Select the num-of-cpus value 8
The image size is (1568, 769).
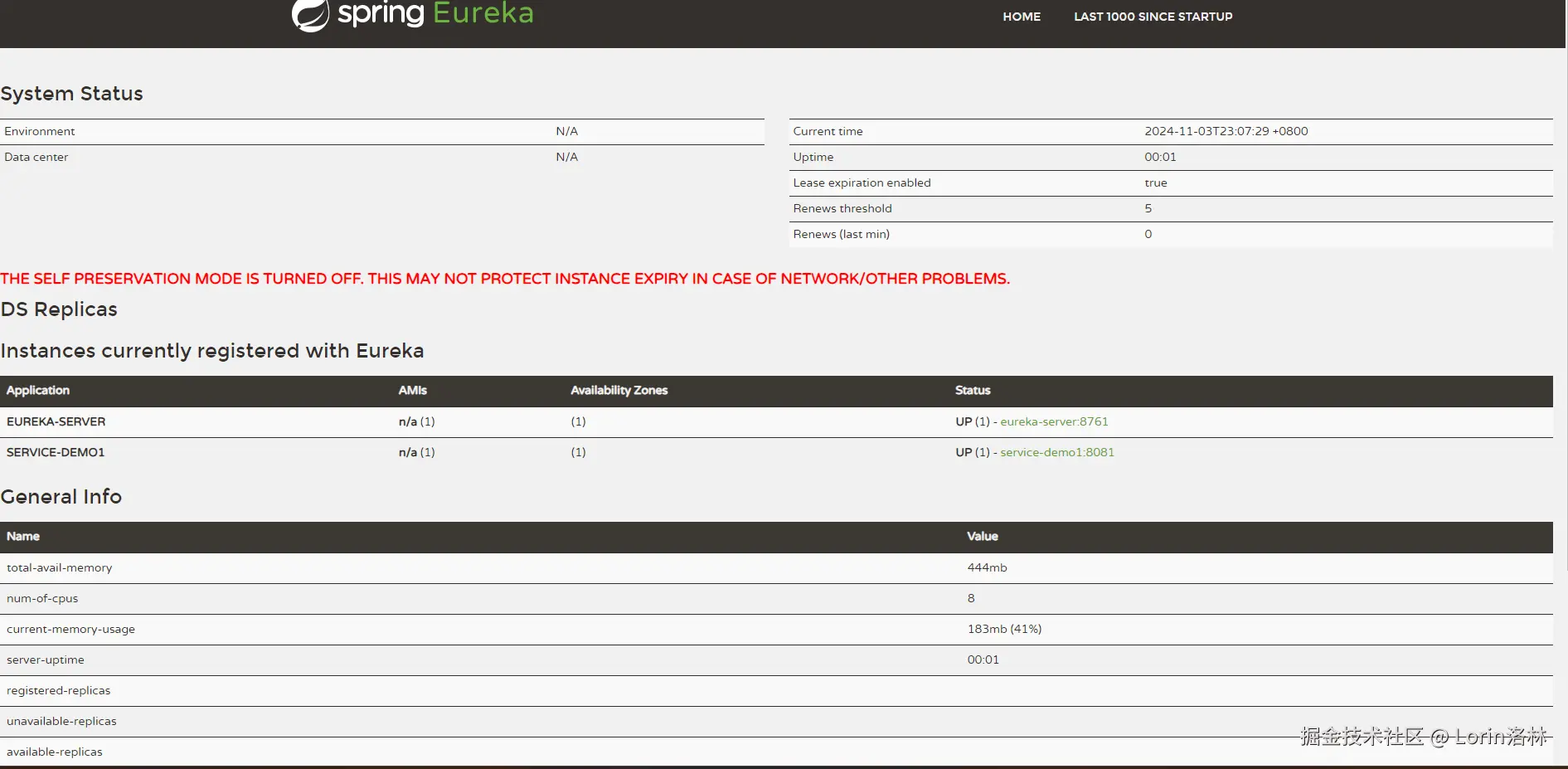tap(971, 598)
